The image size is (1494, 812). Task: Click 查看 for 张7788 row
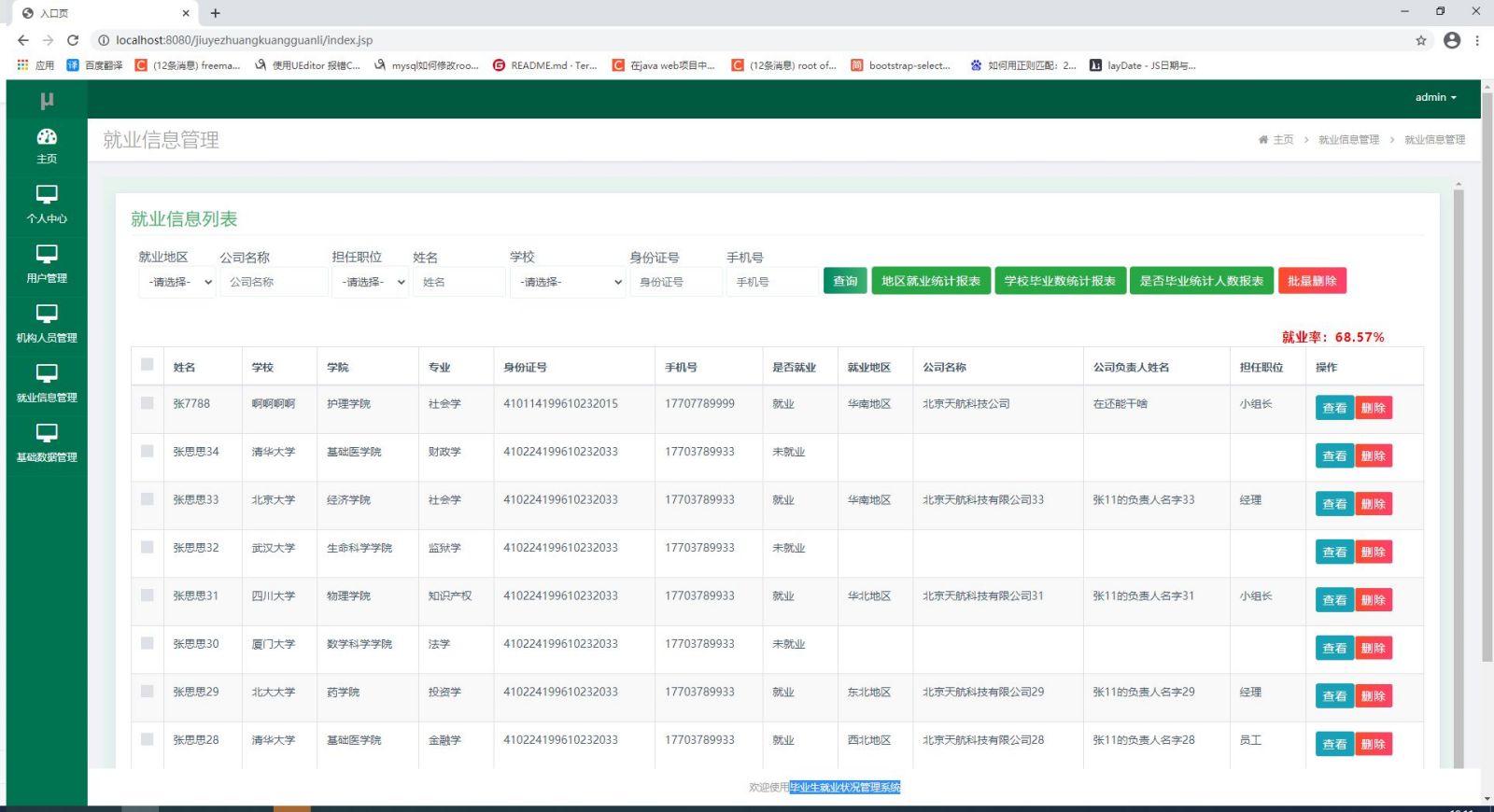(1334, 408)
